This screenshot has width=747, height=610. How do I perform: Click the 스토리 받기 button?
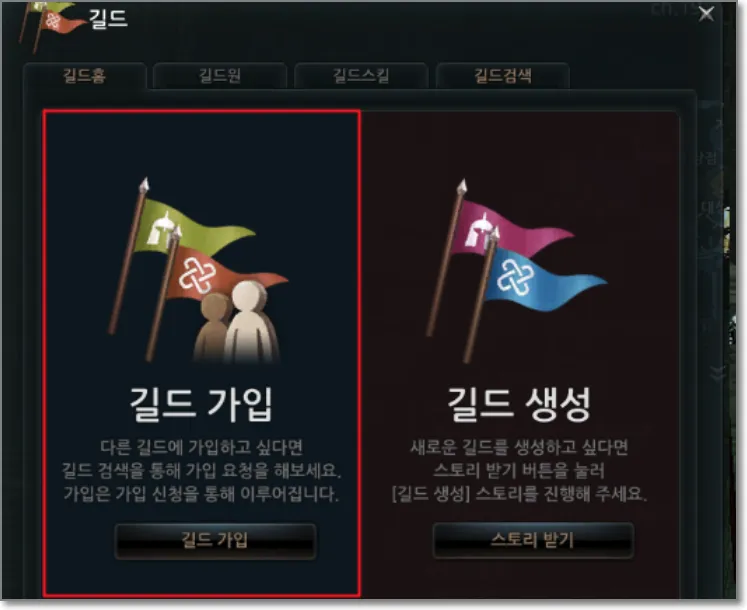click(533, 540)
